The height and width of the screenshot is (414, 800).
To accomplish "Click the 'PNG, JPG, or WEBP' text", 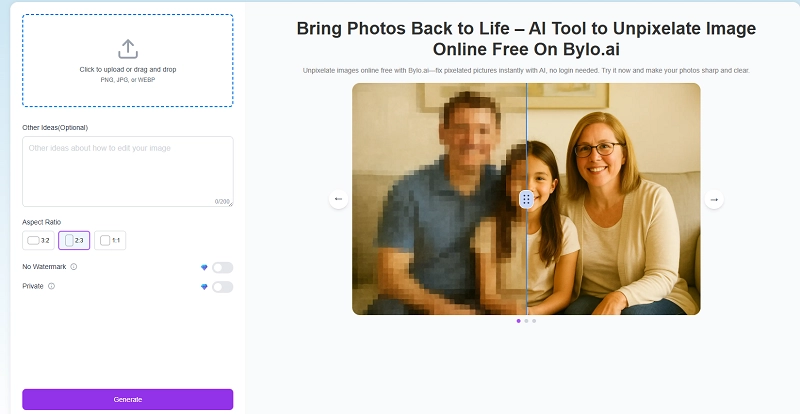I will coord(128,80).
